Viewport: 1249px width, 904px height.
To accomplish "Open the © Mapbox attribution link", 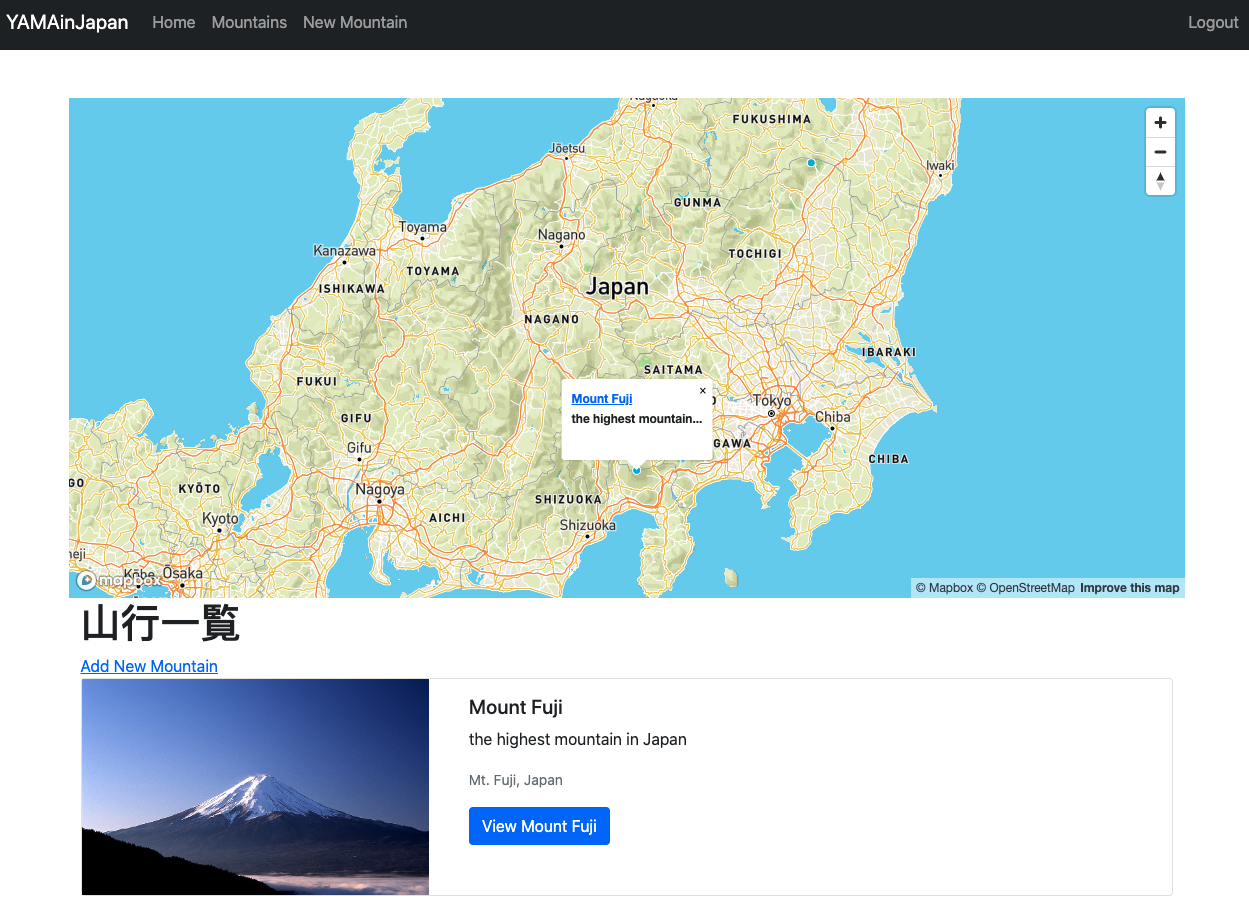I will point(944,588).
